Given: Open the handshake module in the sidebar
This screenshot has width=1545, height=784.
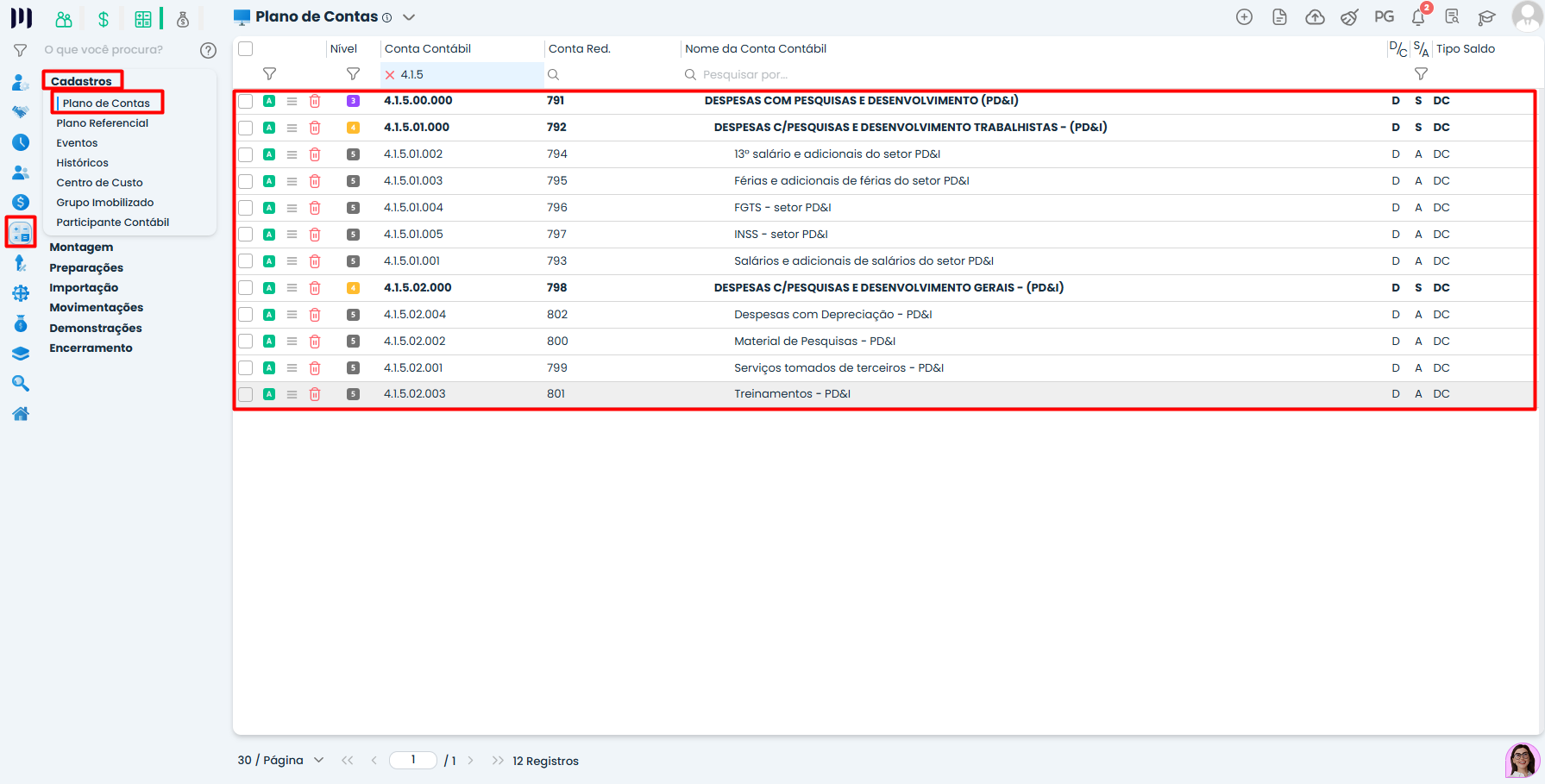Looking at the screenshot, I should pos(21,112).
